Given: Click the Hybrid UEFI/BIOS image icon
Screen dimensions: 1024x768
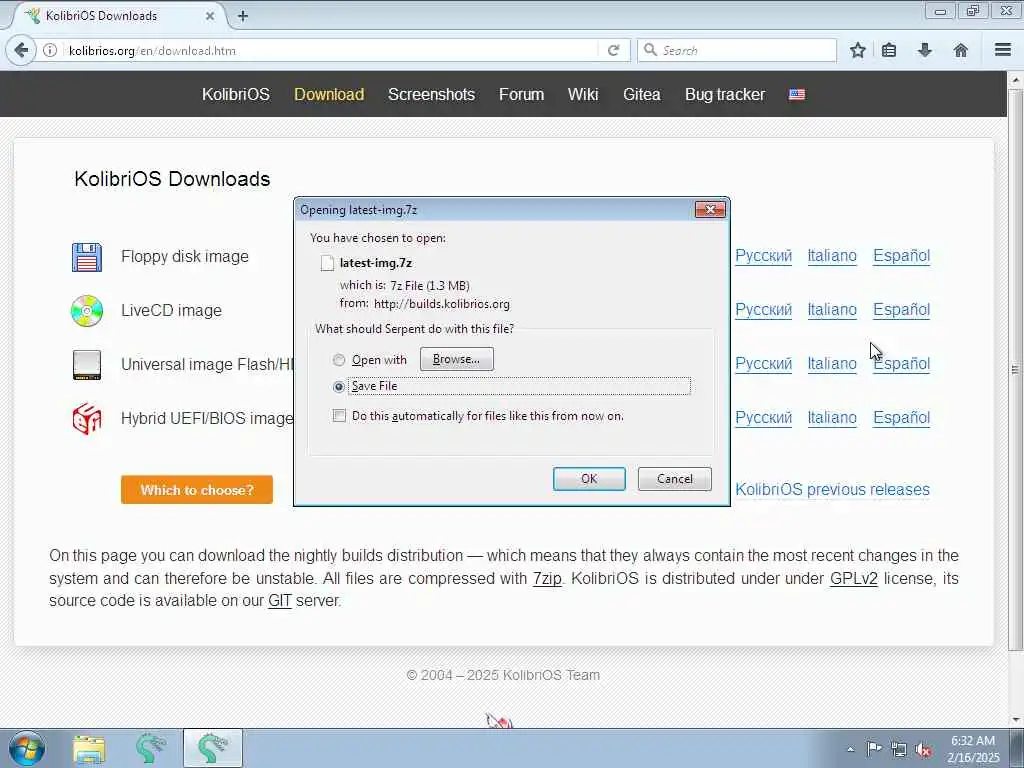Looking at the screenshot, I should [87, 419].
